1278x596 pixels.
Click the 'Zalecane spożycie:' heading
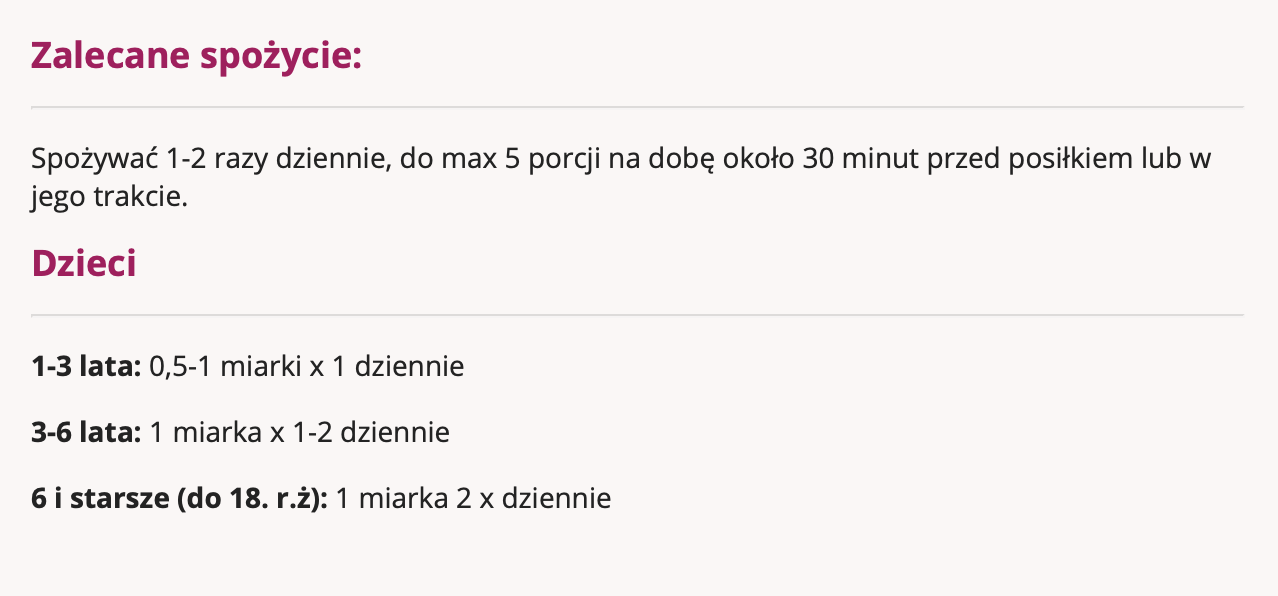tap(196, 56)
